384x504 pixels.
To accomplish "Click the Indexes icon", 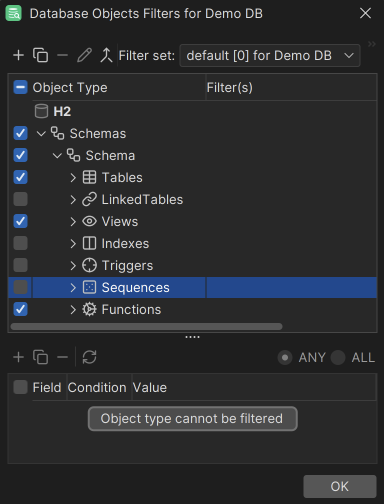I will 89,243.
